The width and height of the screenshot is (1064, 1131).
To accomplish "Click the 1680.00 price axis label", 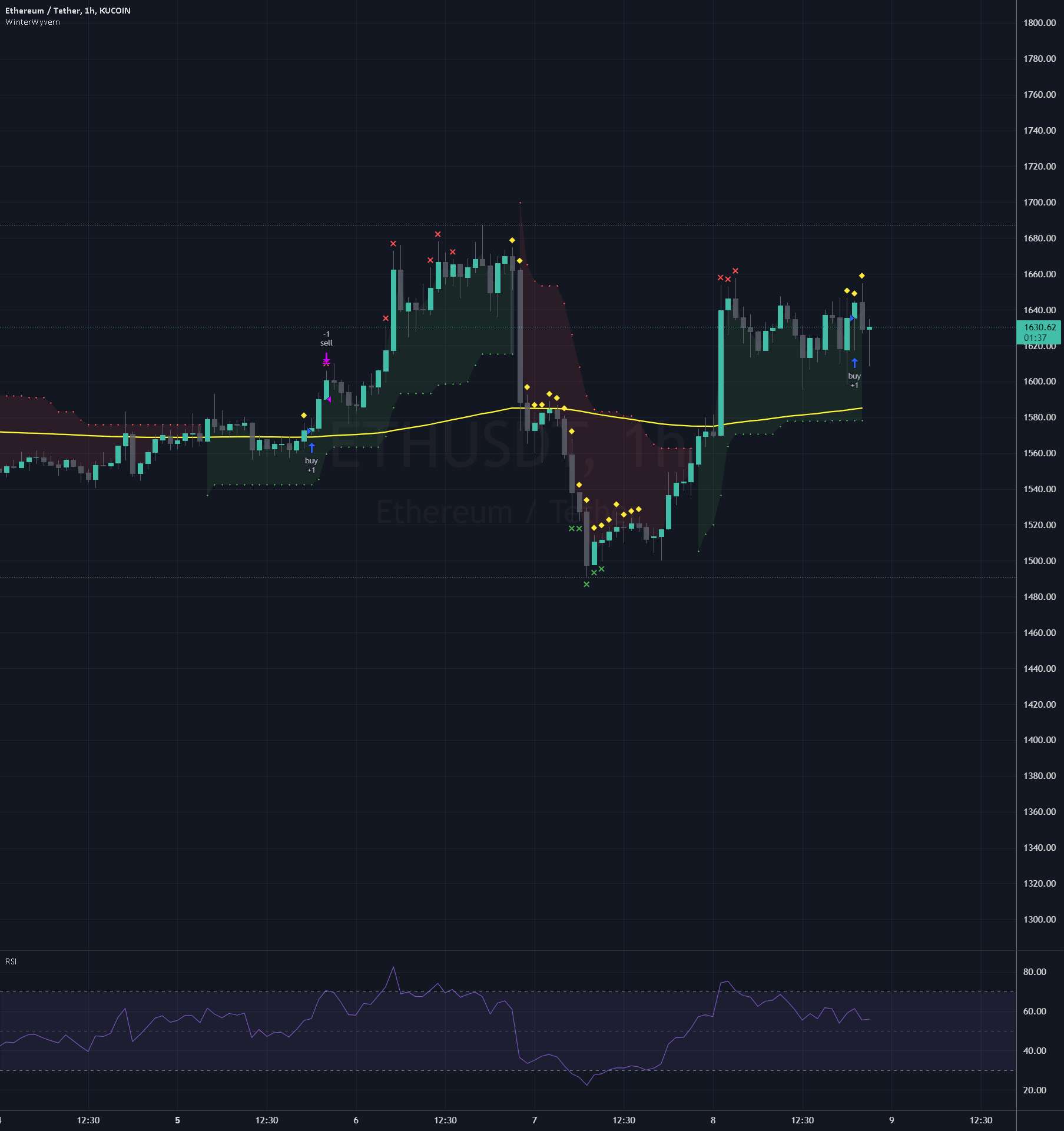I will coord(1039,238).
